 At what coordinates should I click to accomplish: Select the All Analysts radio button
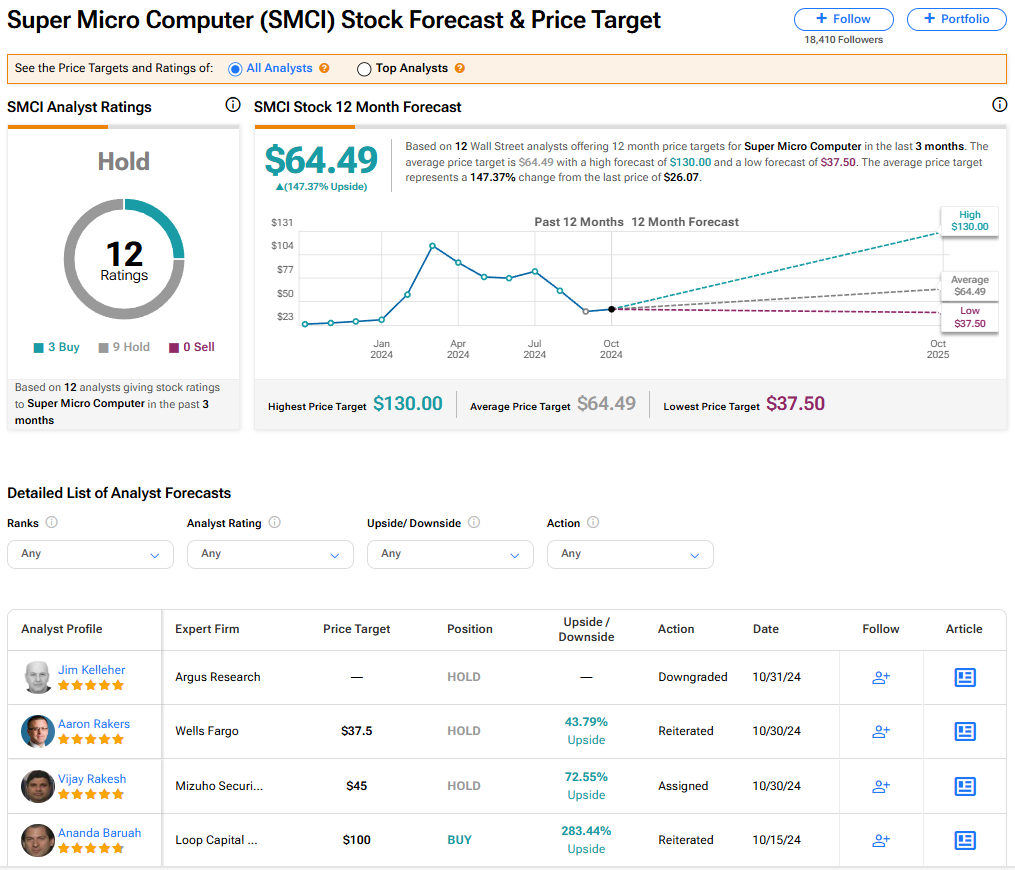(235, 69)
